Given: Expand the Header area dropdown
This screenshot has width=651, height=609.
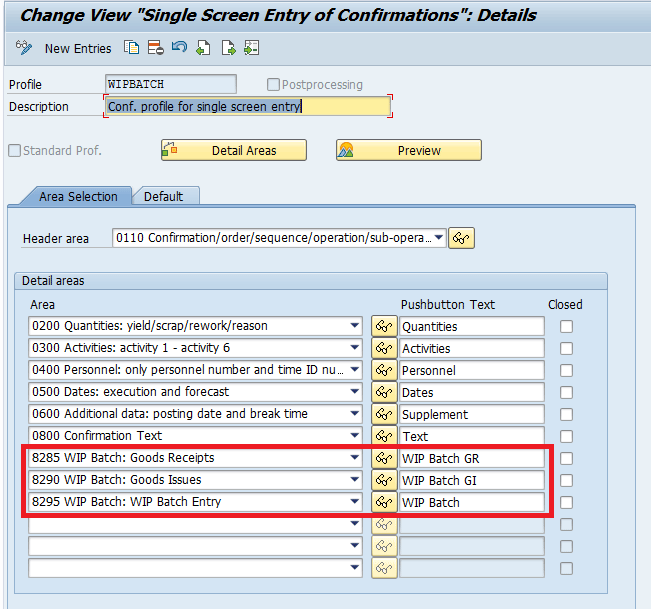Looking at the screenshot, I should pyautogui.click(x=438, y=238).
